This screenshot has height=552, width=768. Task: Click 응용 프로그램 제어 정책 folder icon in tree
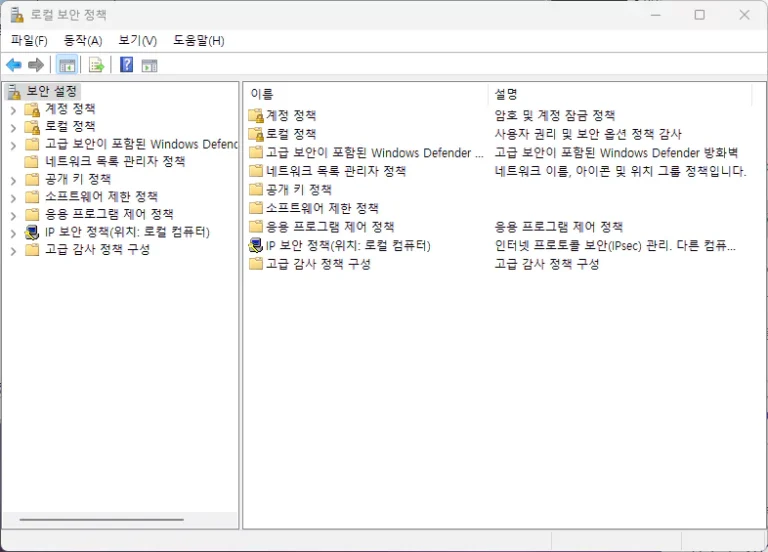click(32, 214)
